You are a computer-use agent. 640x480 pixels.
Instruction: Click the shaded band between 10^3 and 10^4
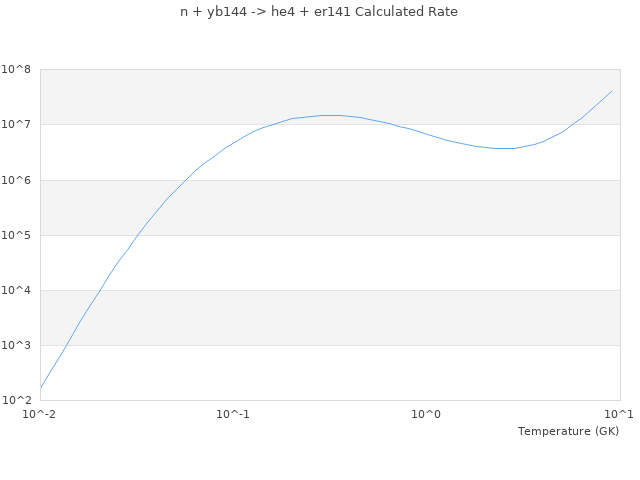point(330,317)
